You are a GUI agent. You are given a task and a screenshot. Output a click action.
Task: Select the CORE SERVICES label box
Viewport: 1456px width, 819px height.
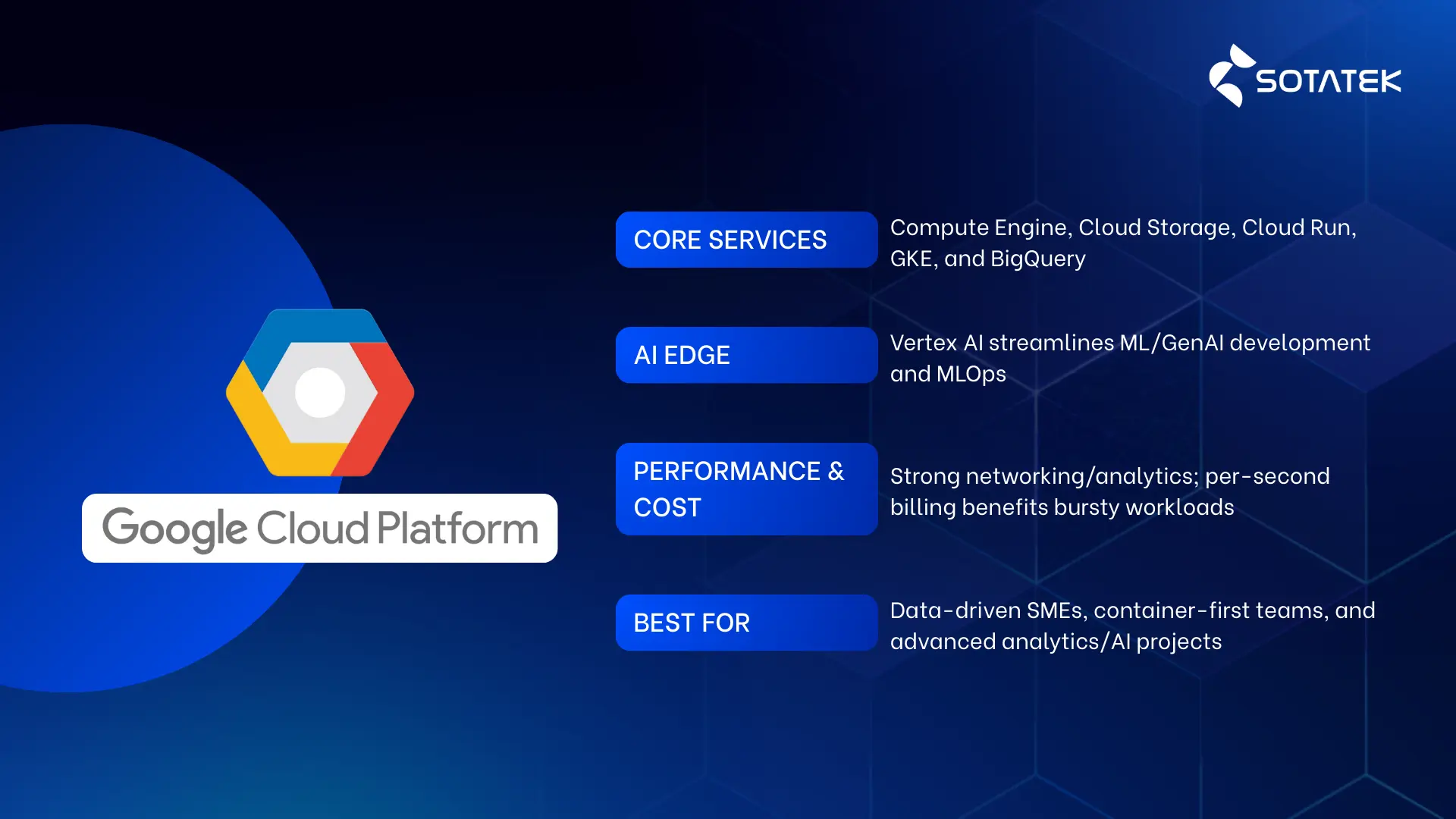[x=746, y=240]
